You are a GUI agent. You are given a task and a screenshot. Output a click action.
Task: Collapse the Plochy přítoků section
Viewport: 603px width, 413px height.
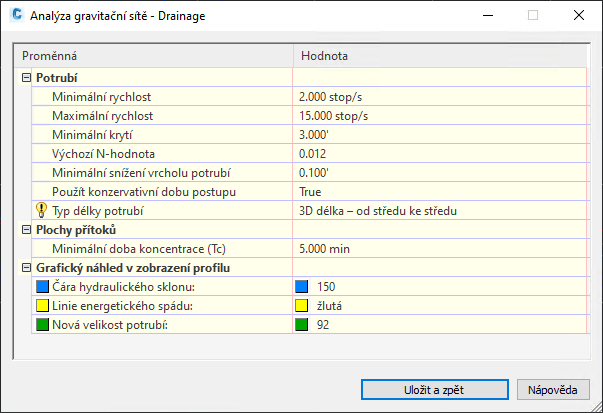point(26,229)
